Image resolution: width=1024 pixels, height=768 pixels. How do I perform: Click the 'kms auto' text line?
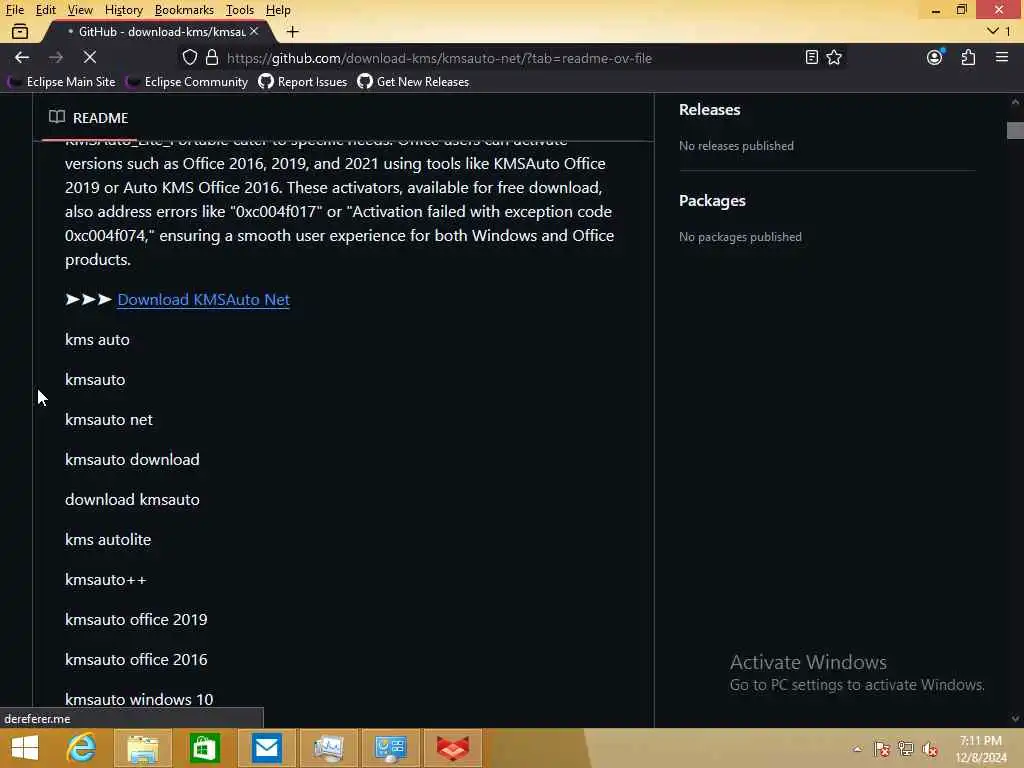point(97,340)
